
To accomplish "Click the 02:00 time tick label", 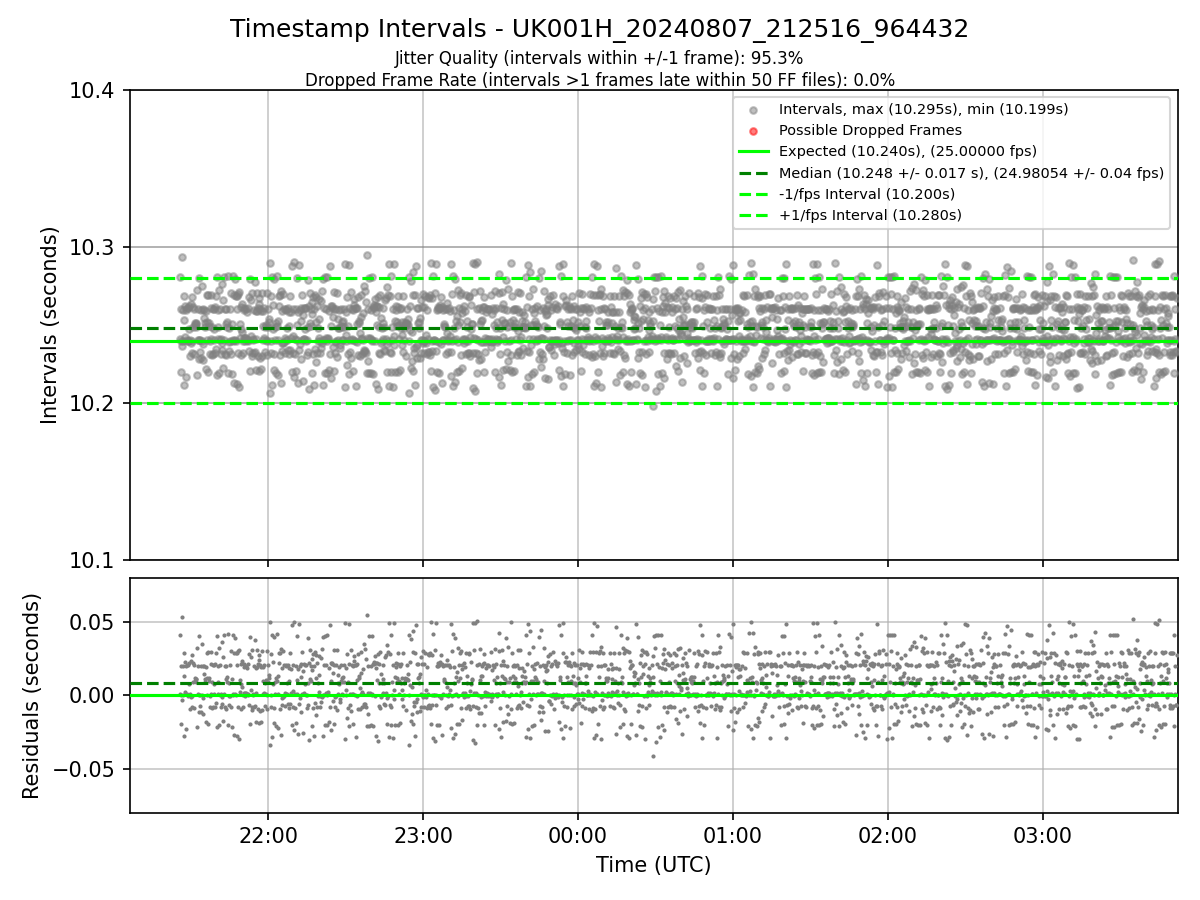I will click(x=888, y=835).
